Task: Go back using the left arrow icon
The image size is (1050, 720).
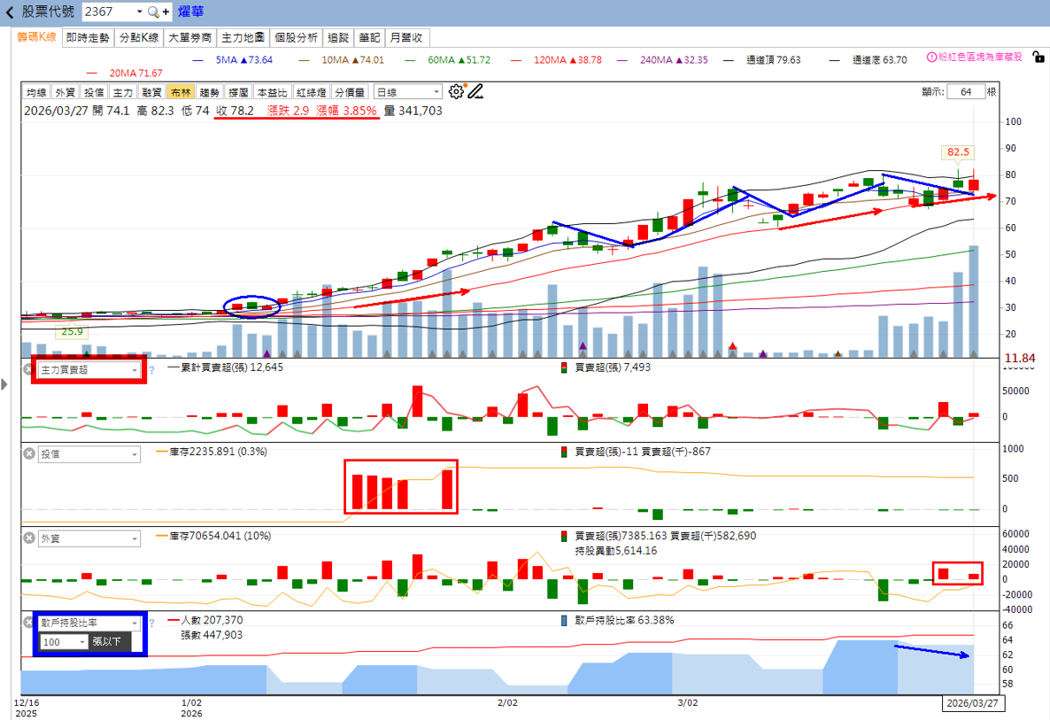Action: [9, 12]
